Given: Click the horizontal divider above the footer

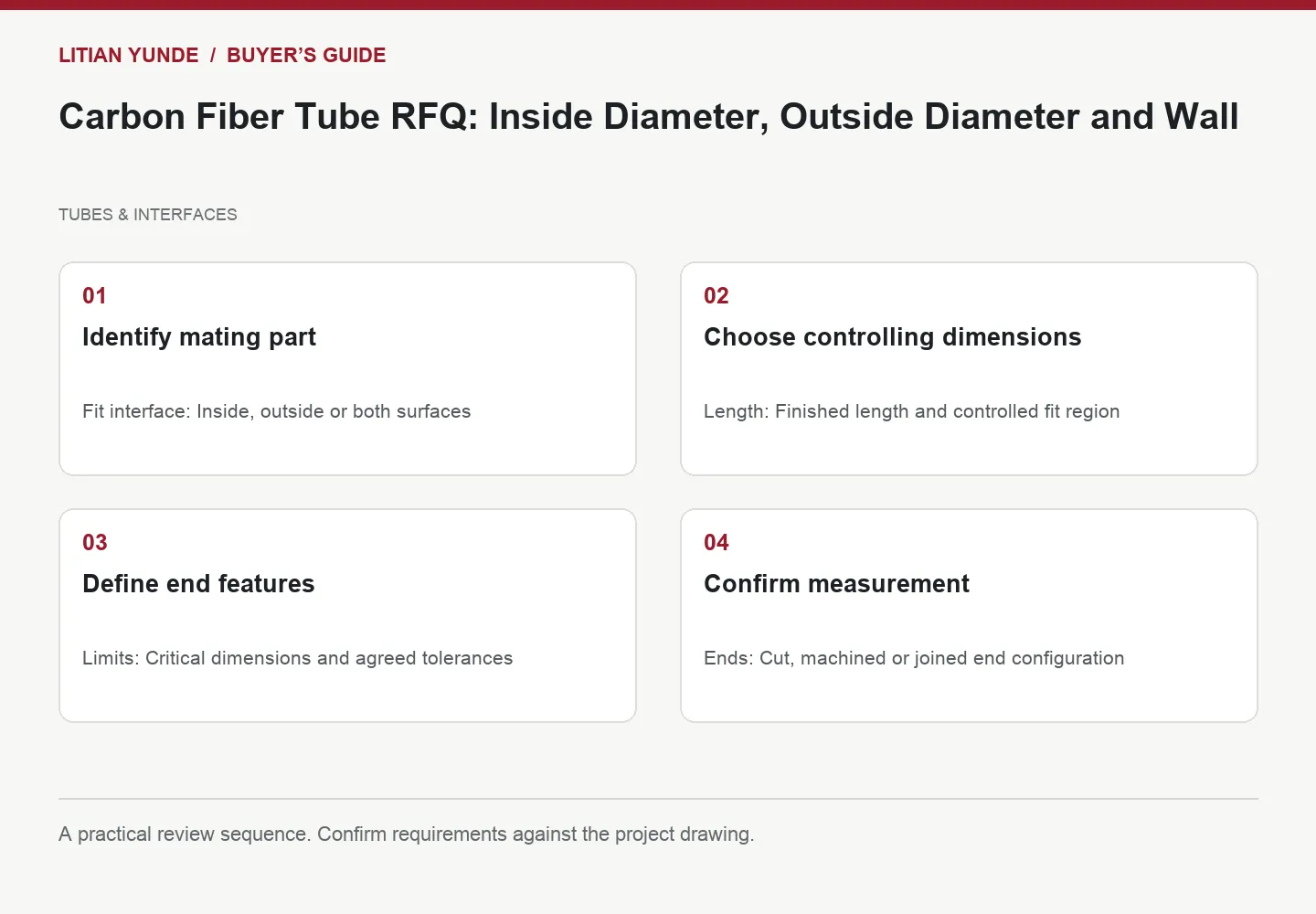Looking at the screenshot, I should tap(658, 799).
